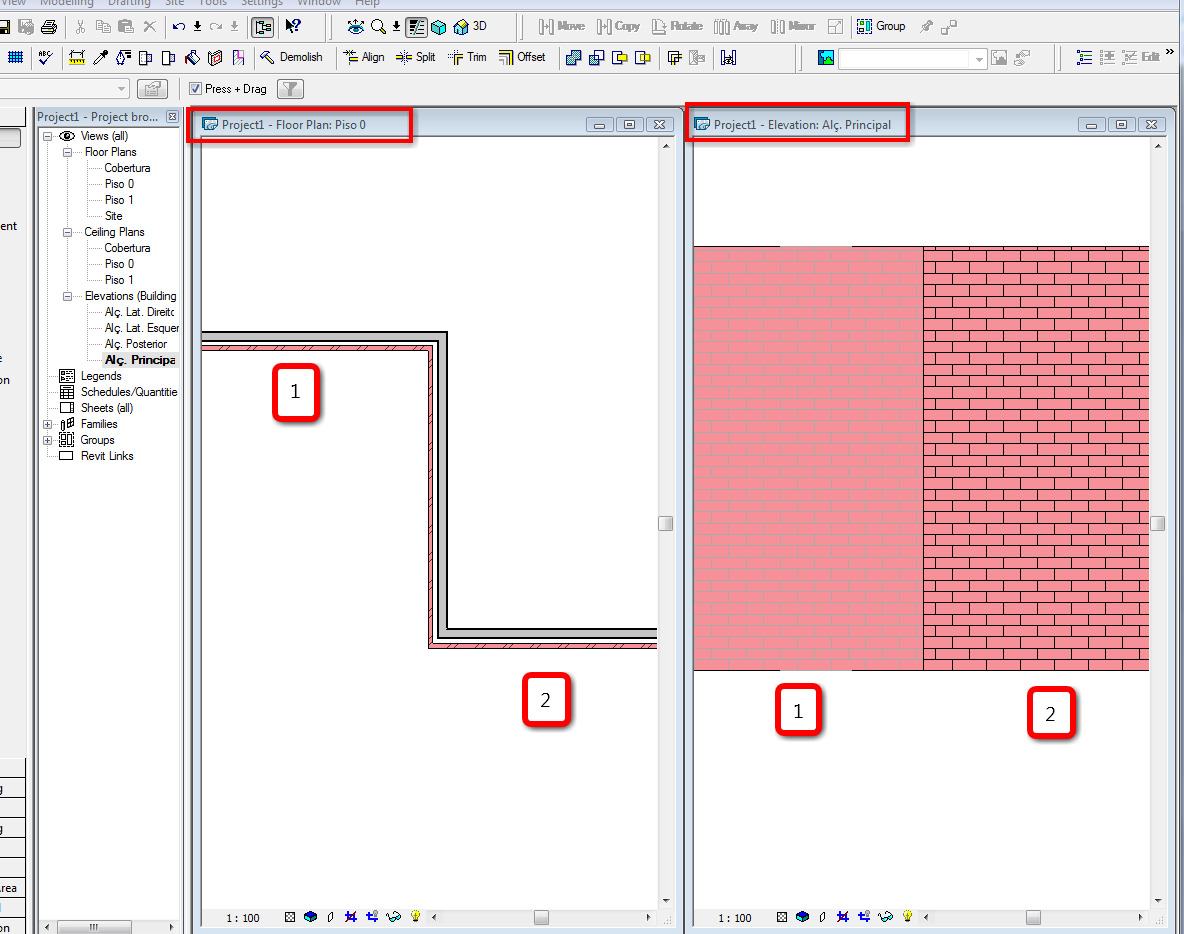Open the default 3D view
Screen dimensions: 1184x934
tap(471, 26)
